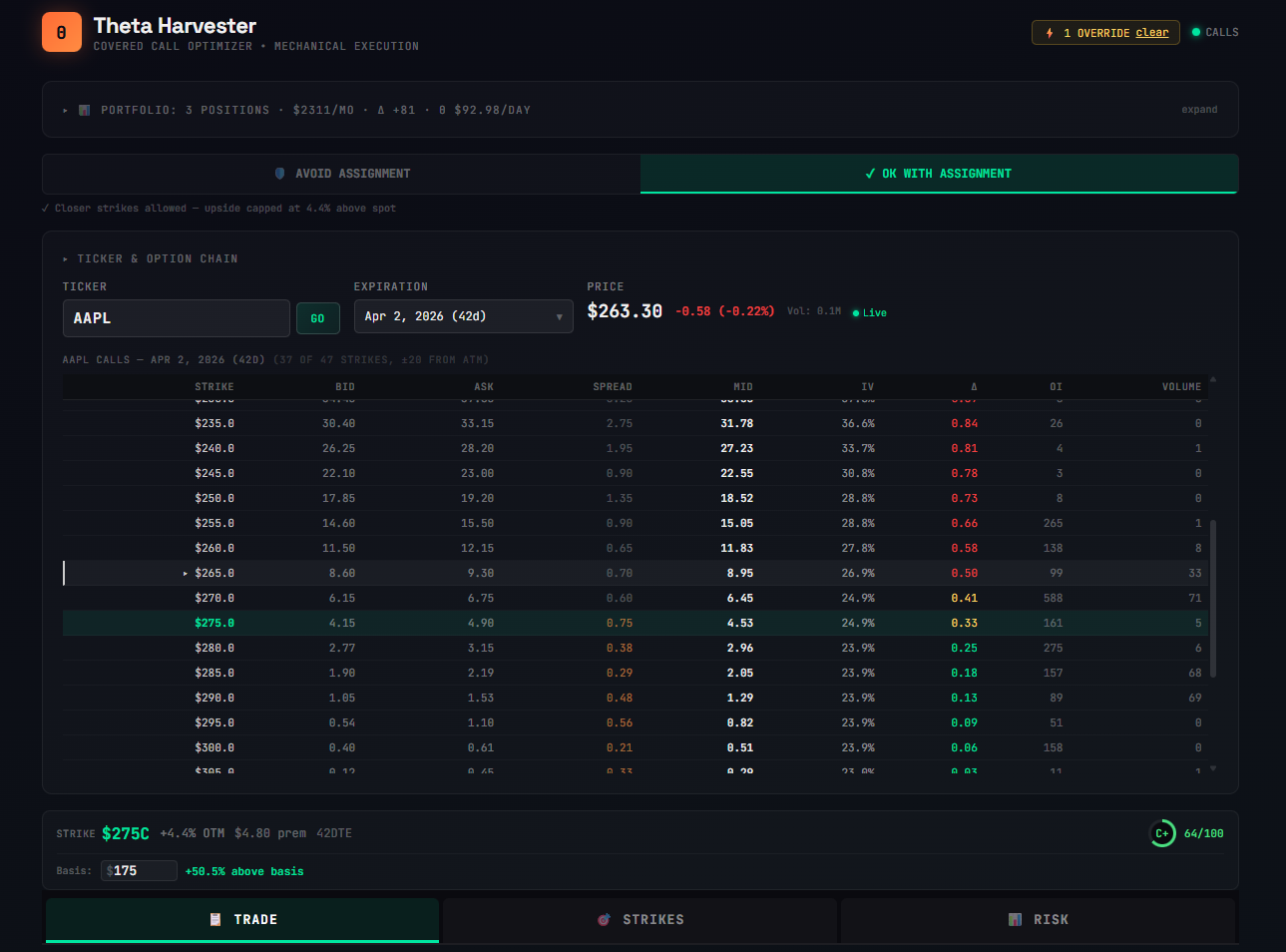Click the target icon beside STRIKES

pos(604,920)
